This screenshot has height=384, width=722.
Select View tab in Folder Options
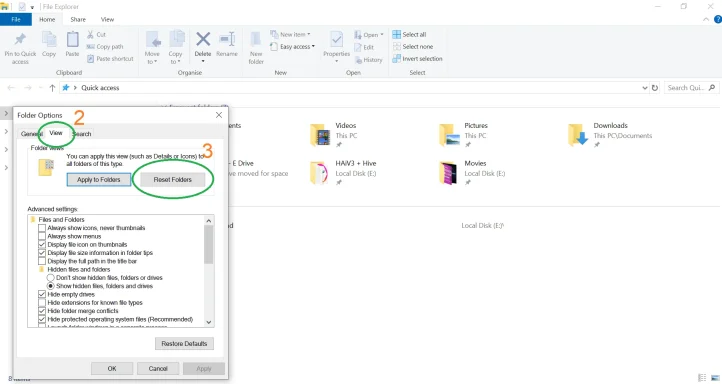tap(56, 133)
